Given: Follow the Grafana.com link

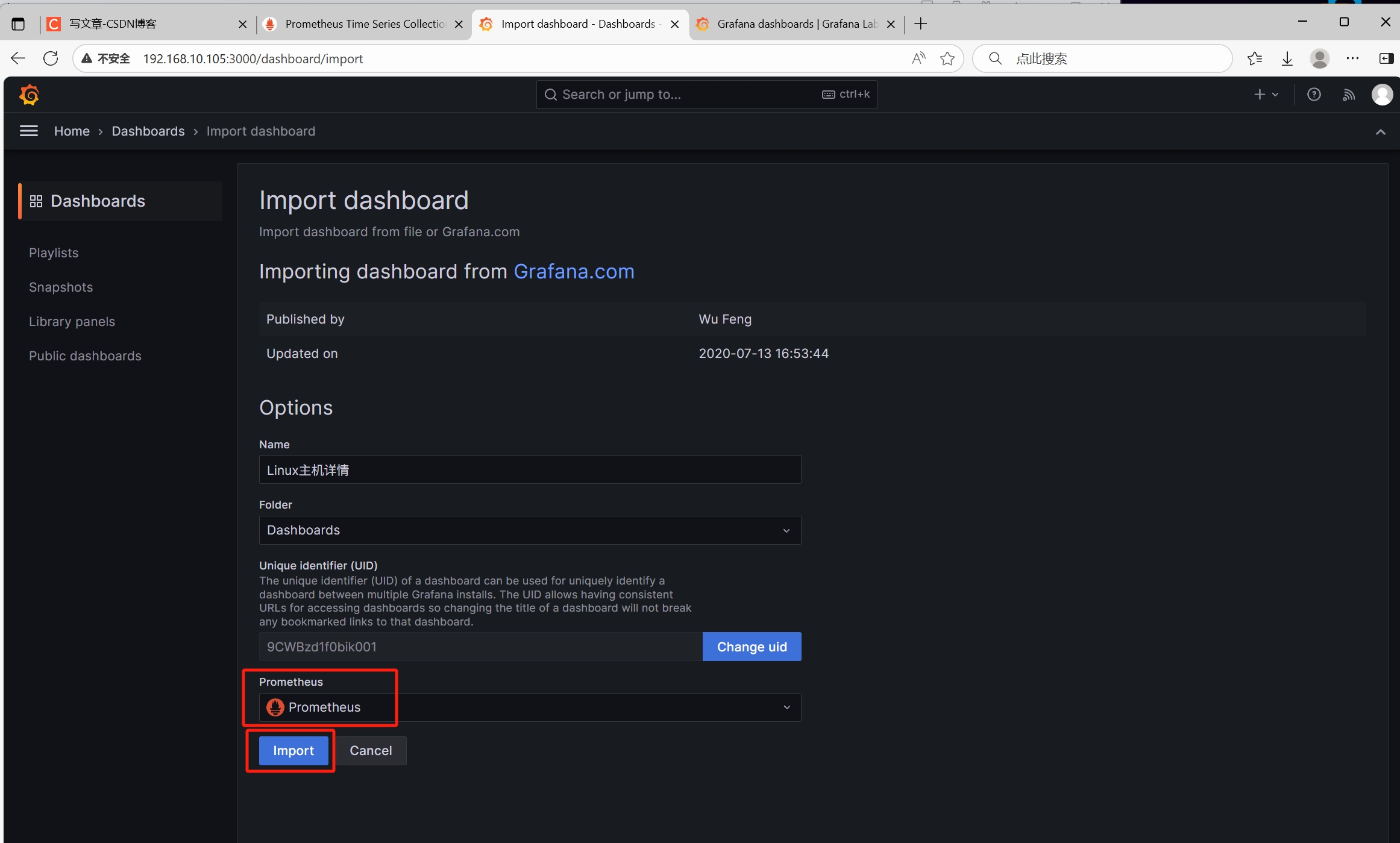Looking at the screenshot, I should (574, 272).
